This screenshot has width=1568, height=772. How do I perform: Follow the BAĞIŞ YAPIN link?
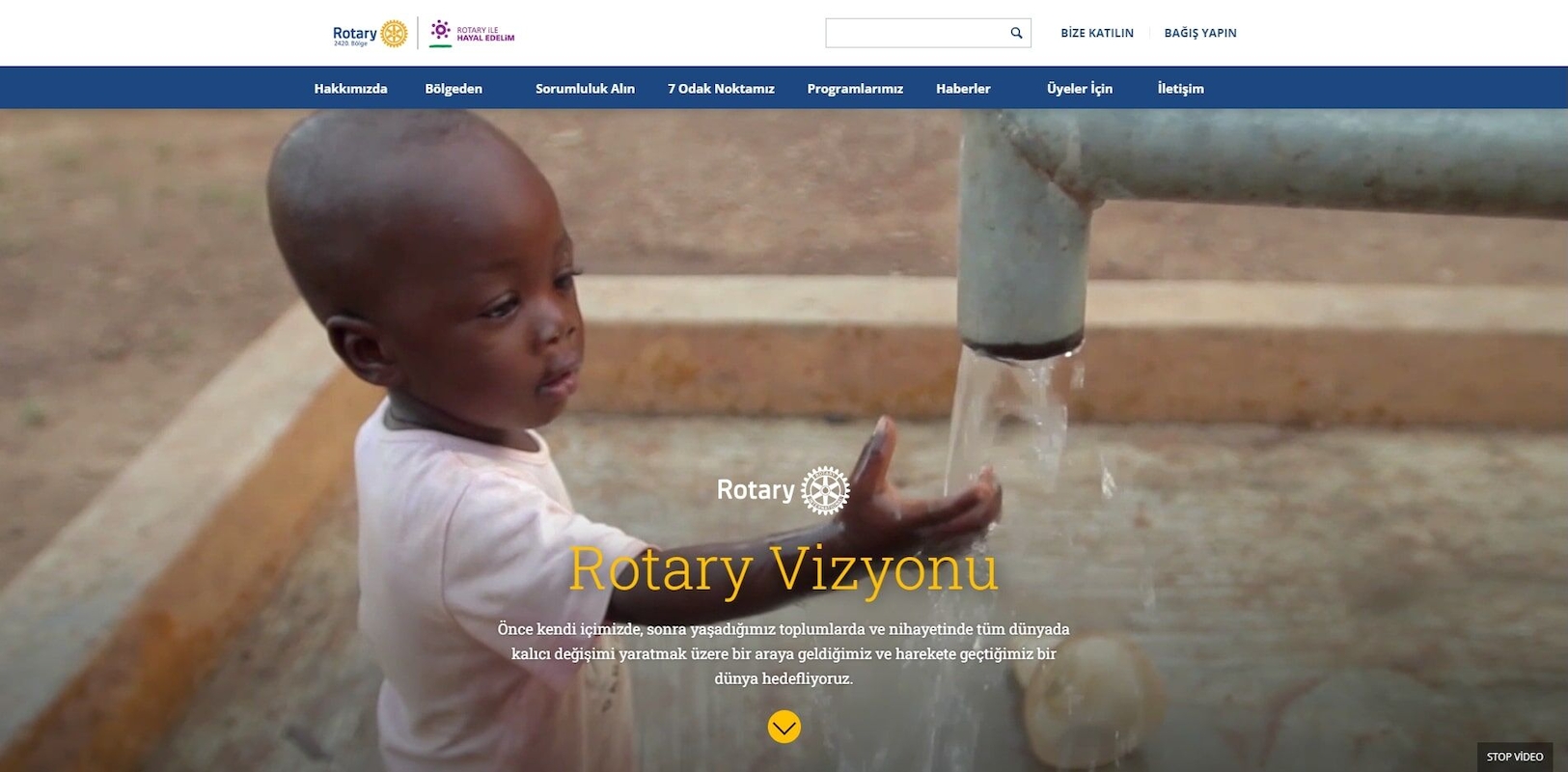1200,33
